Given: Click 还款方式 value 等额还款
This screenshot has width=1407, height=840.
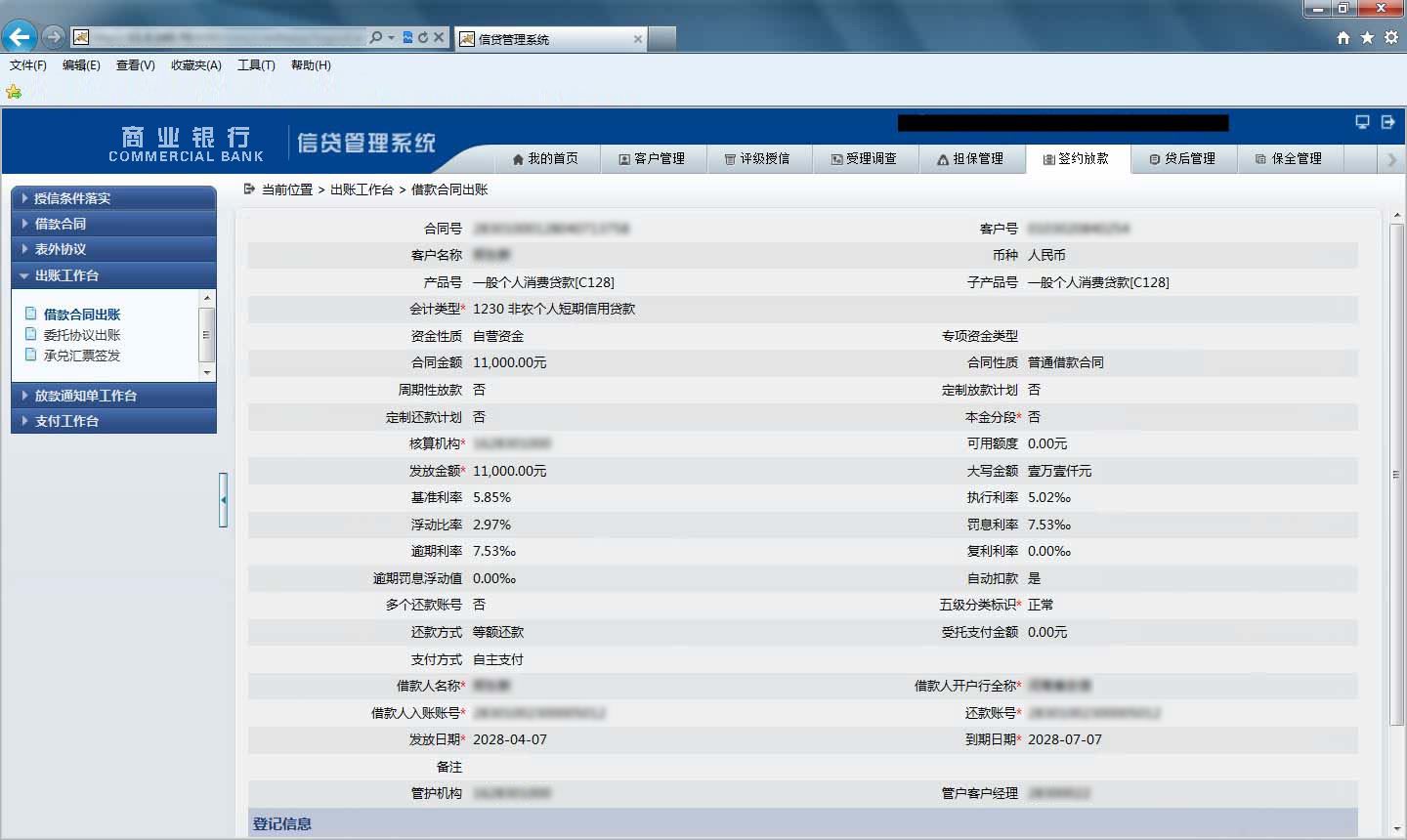Looking at the screenshot, I should (x=498, y=632).
